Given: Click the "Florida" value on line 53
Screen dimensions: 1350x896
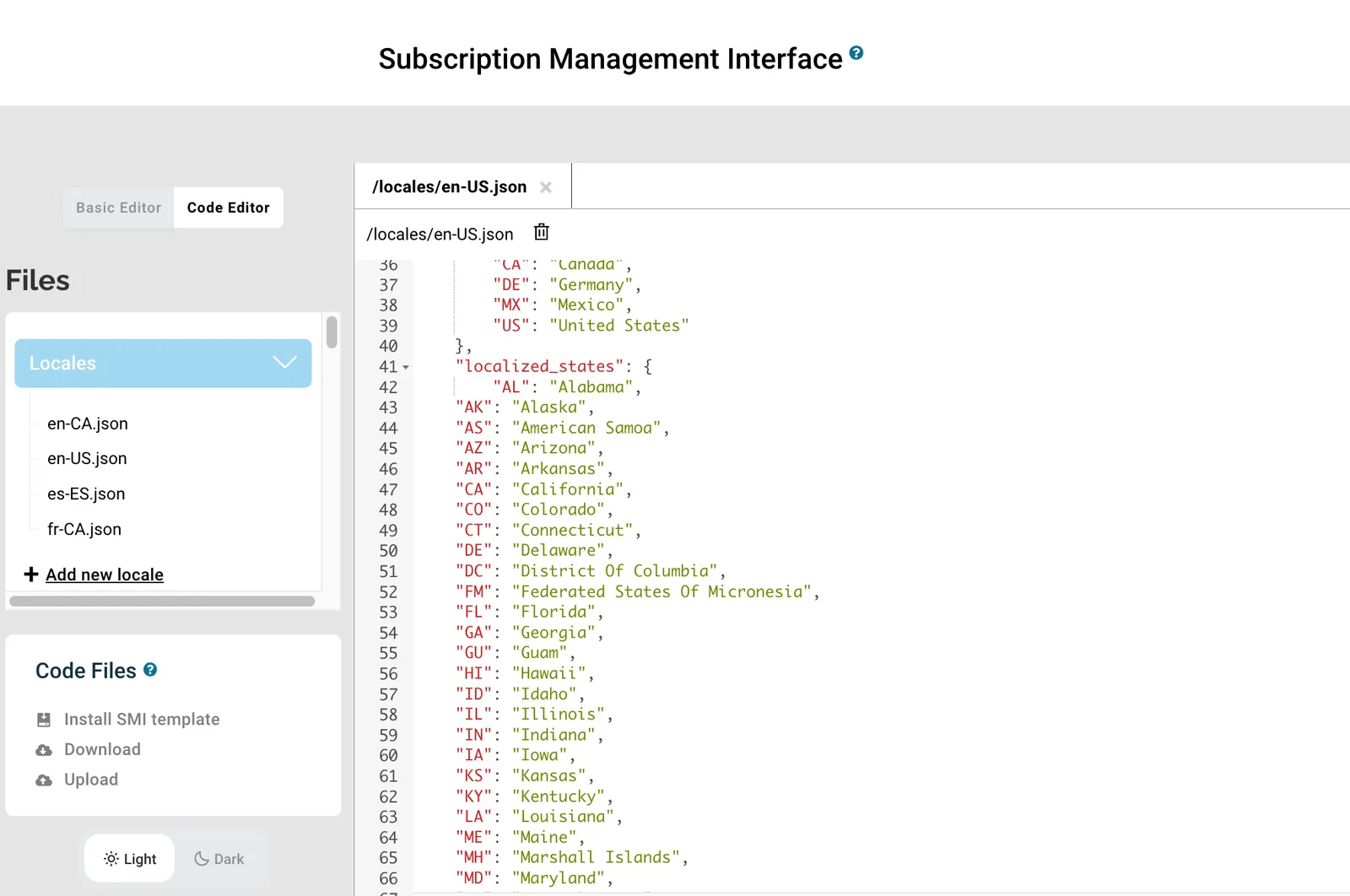Looking at the screenshot, I should 553,612.
